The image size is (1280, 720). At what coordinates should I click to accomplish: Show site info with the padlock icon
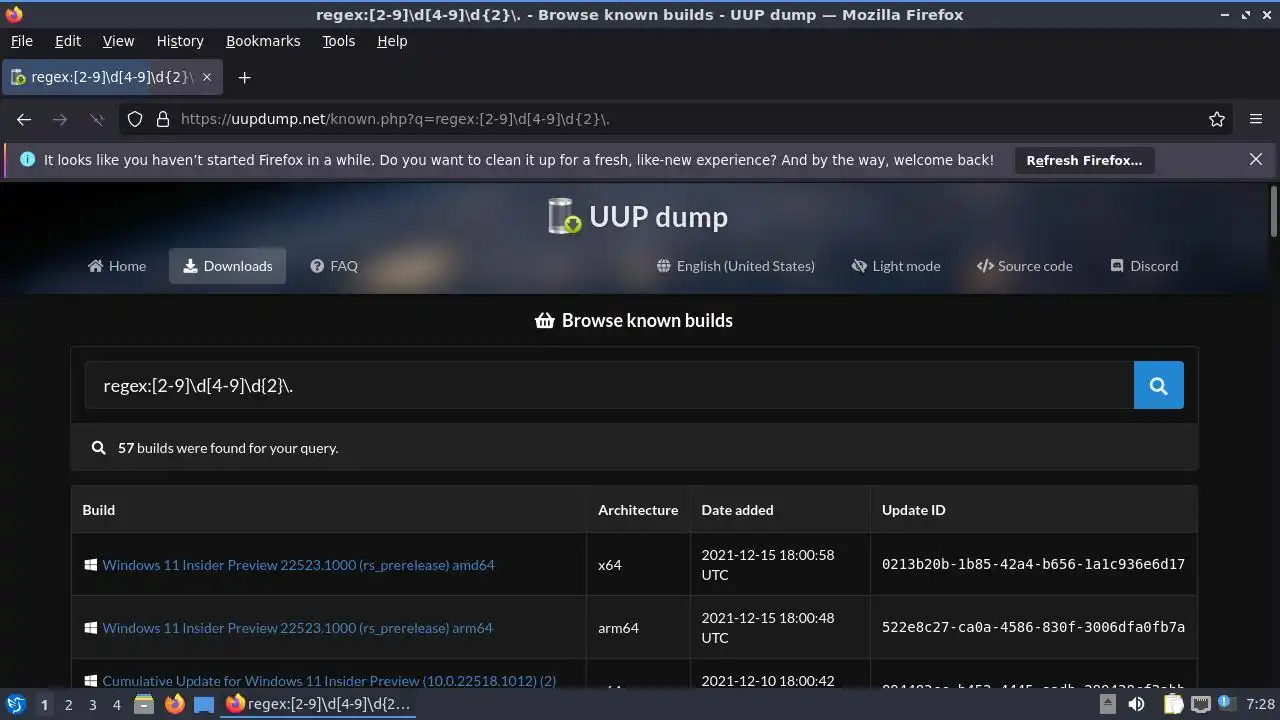pos(163,119)
